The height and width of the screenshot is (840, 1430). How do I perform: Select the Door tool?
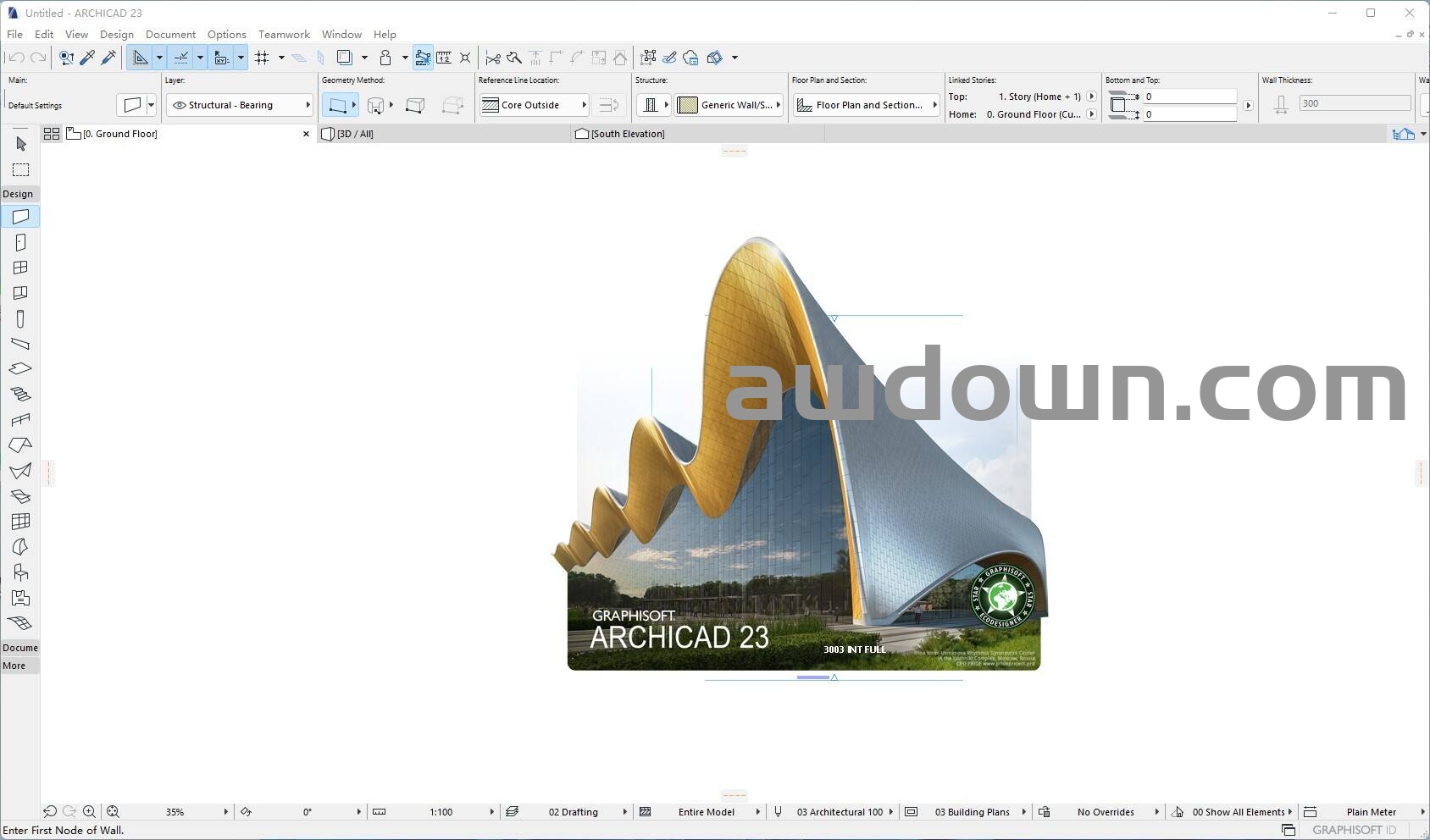tap(20, 243)
